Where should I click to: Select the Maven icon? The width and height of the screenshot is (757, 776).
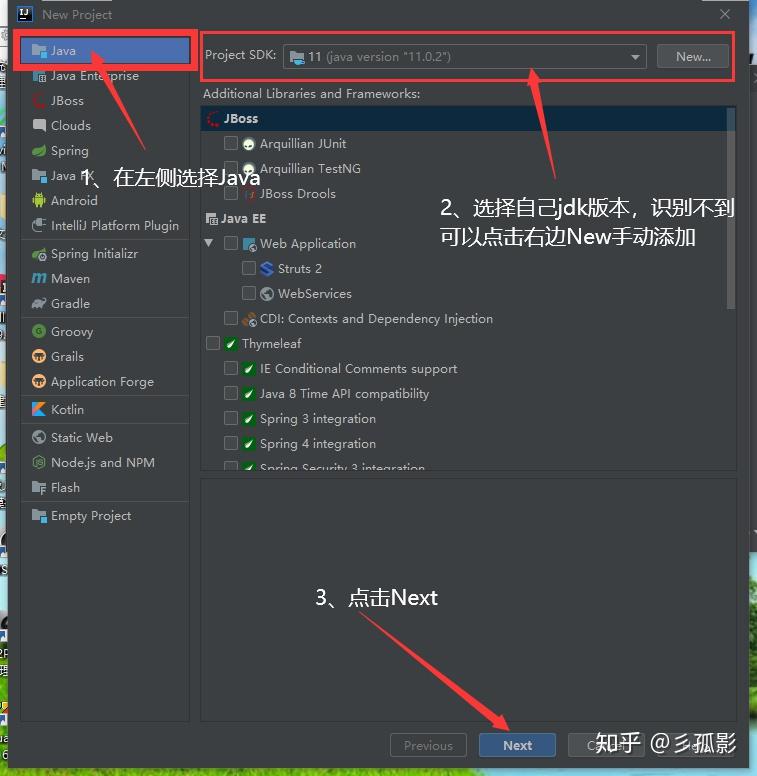click(x=39, y=278)
